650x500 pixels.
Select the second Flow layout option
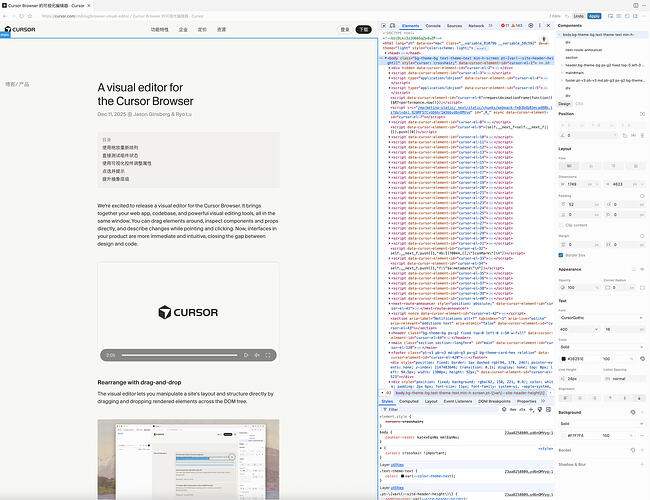coord(591,166)
